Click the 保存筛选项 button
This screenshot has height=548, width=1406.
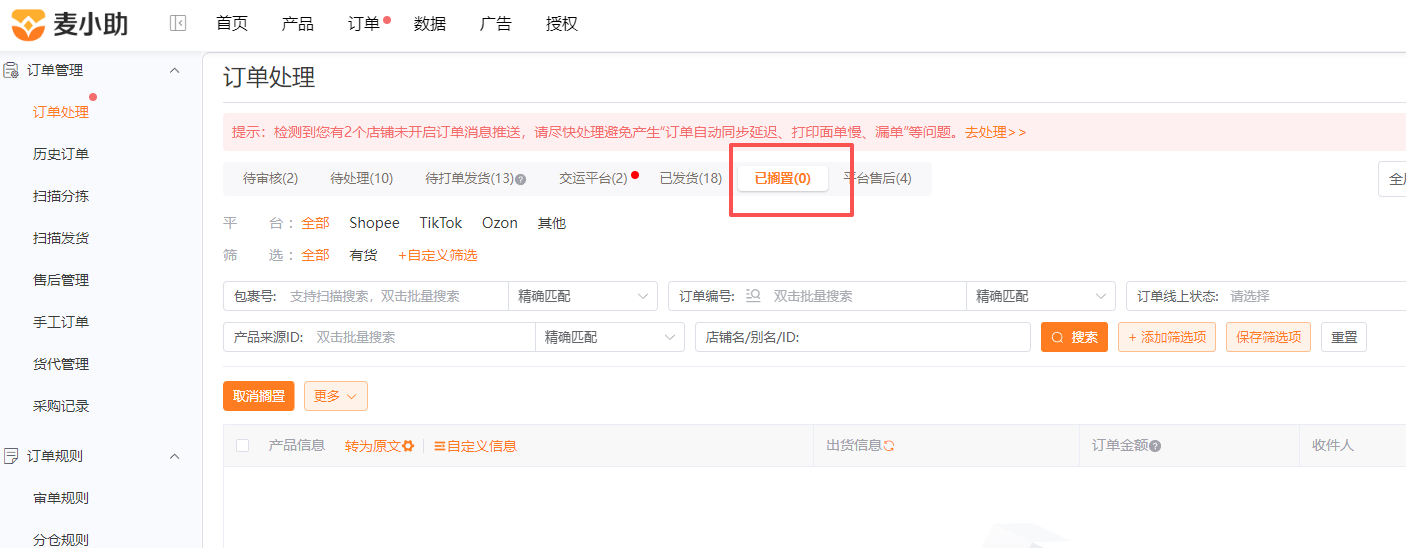[x=1268, y=337]
